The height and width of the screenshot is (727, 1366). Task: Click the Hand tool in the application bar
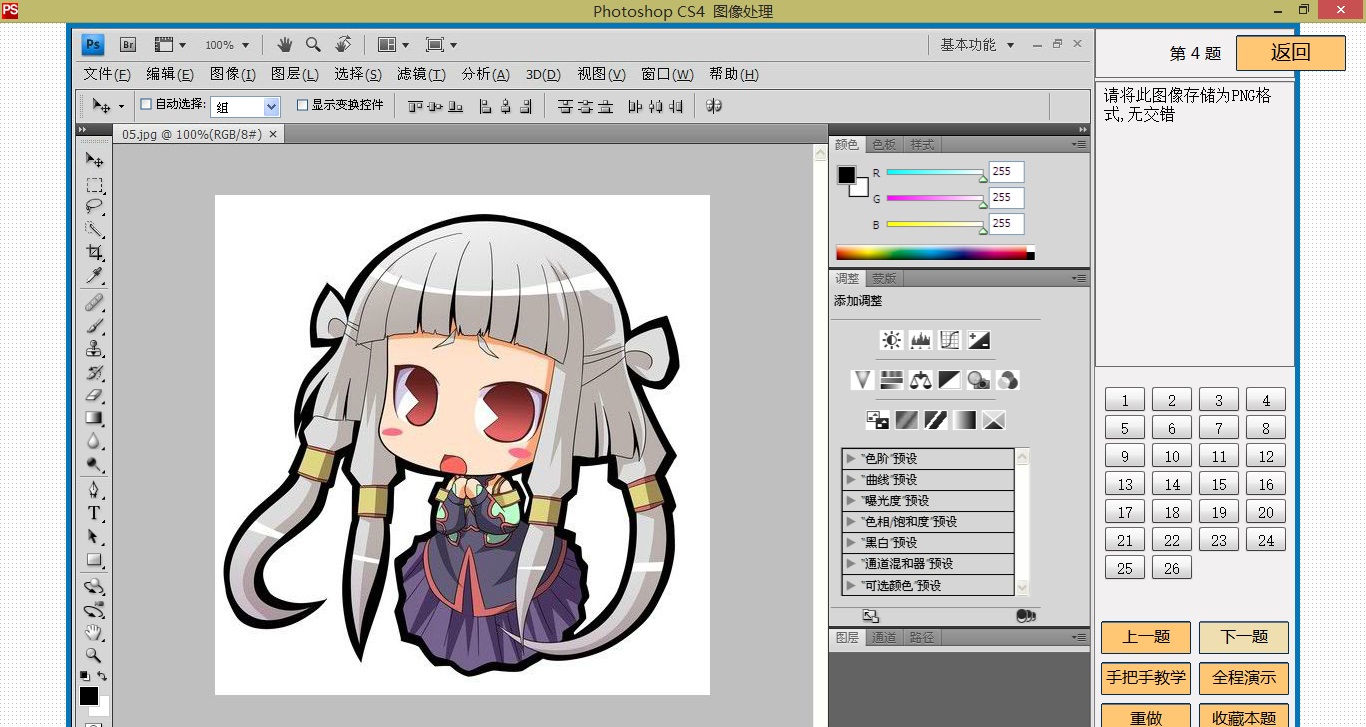(285, 45)
